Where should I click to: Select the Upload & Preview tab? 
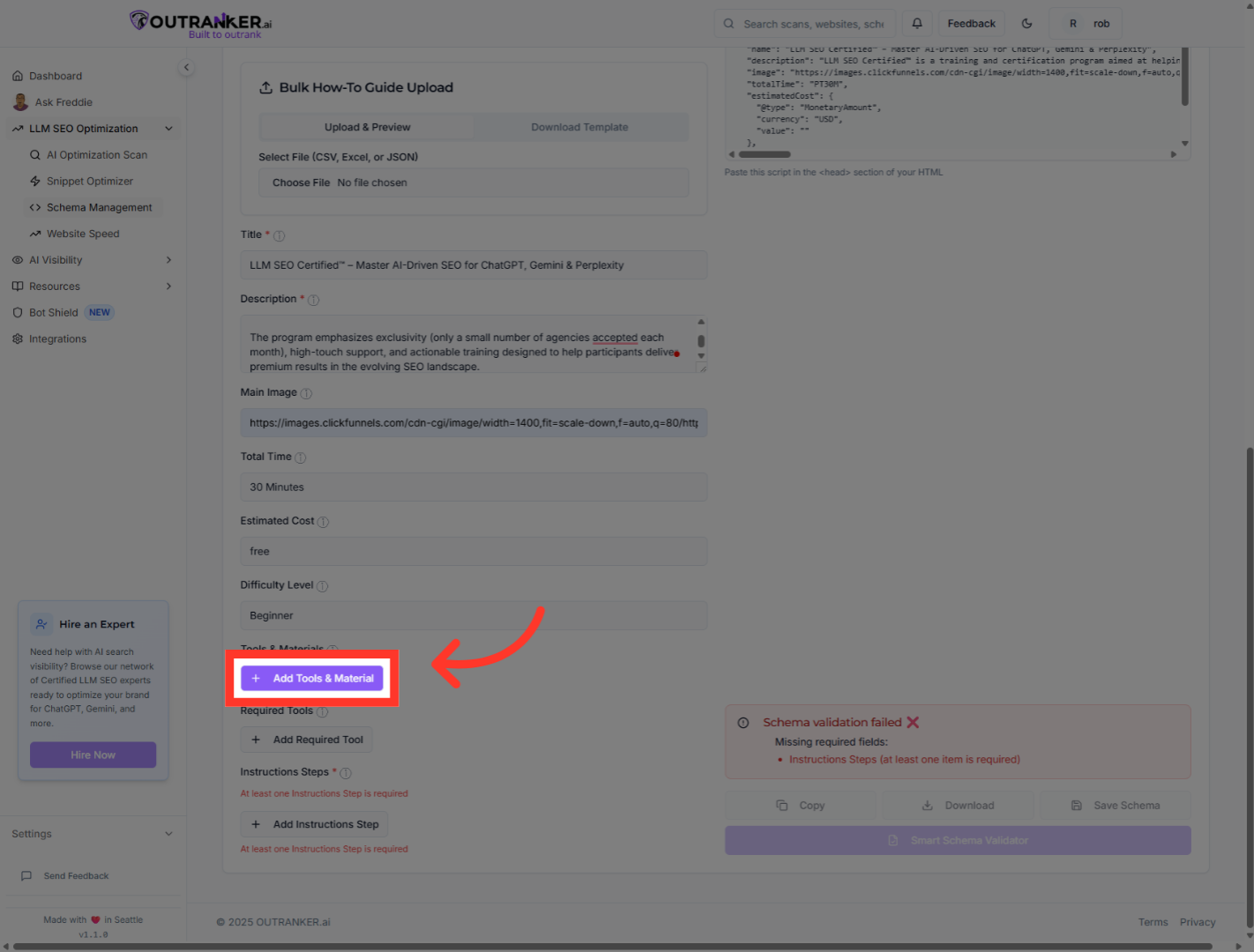[367, 127]
